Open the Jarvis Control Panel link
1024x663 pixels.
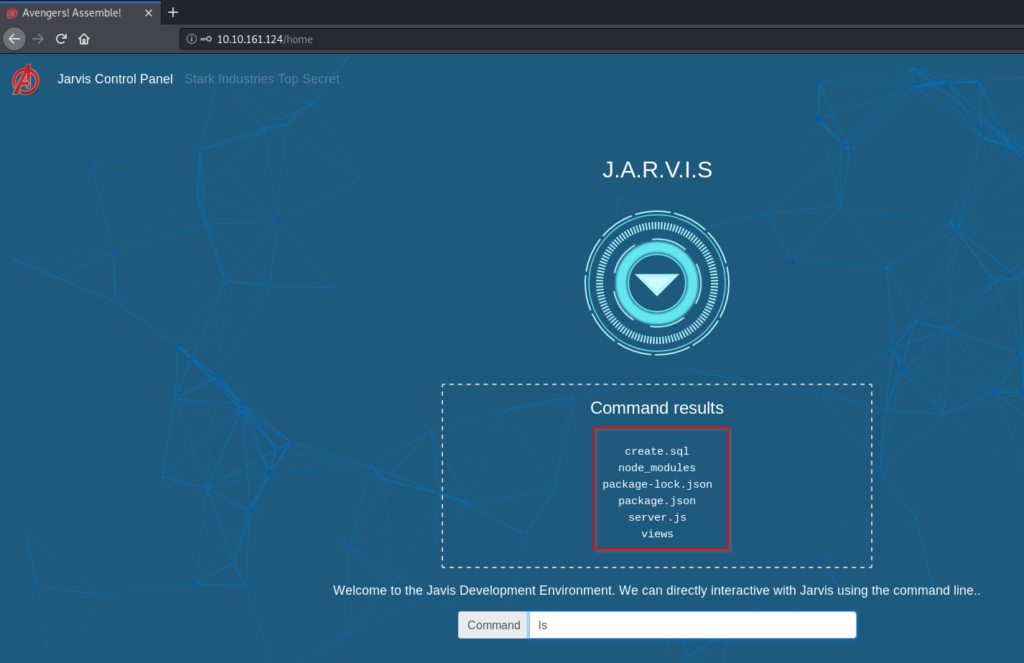click(x=115, y=79)
